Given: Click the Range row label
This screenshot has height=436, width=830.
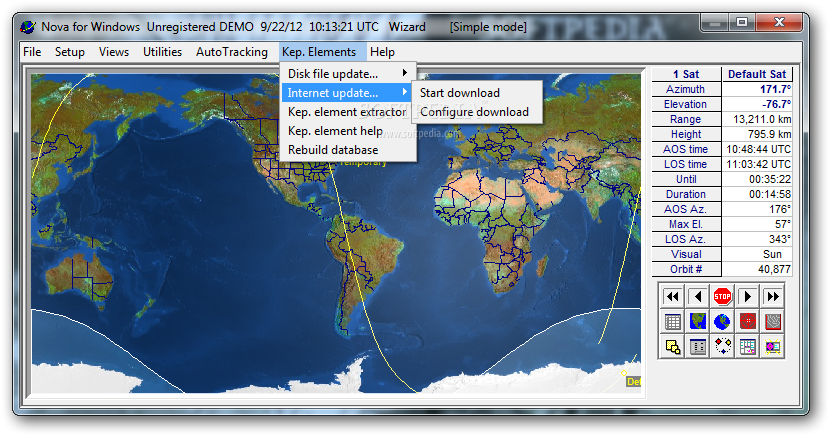Looking at the screenshot, I should click(x=686, y=119).
